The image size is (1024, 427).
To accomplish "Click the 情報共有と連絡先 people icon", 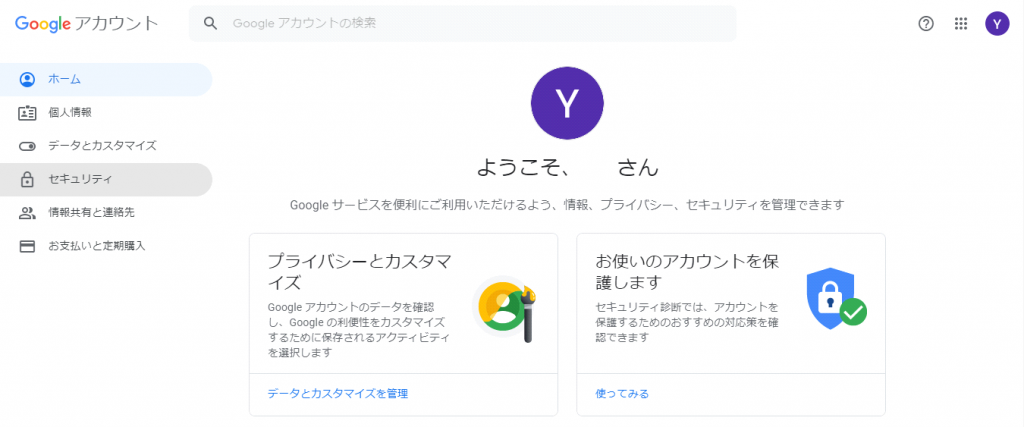I will (x=27, y=213).
